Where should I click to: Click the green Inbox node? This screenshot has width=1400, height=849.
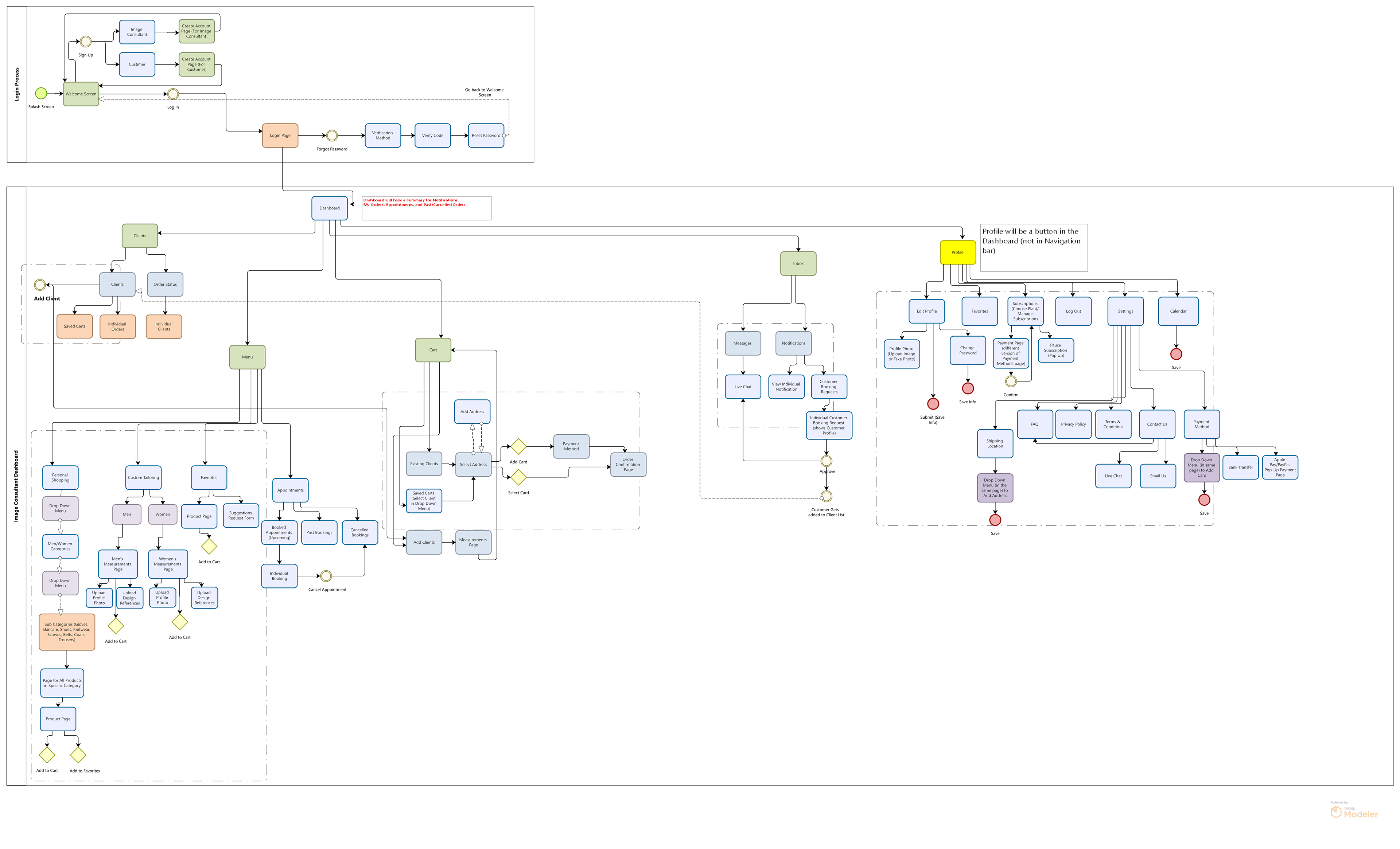[x=798, y=263]
